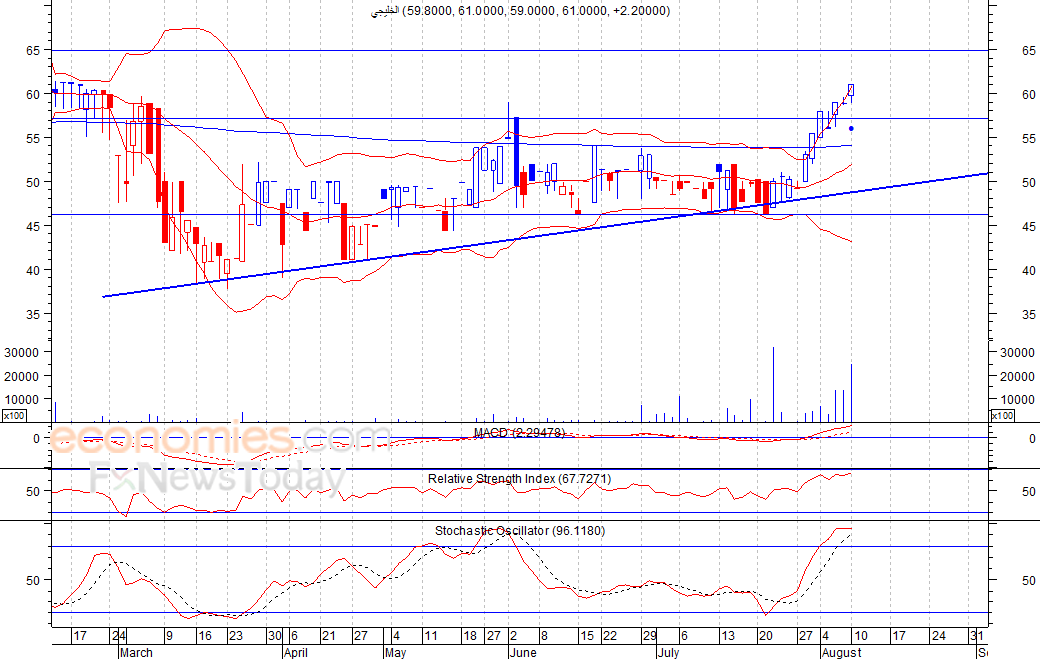Click the April month label
Viewport: 1040px width, 659px height.
click(x=296, y=652)
